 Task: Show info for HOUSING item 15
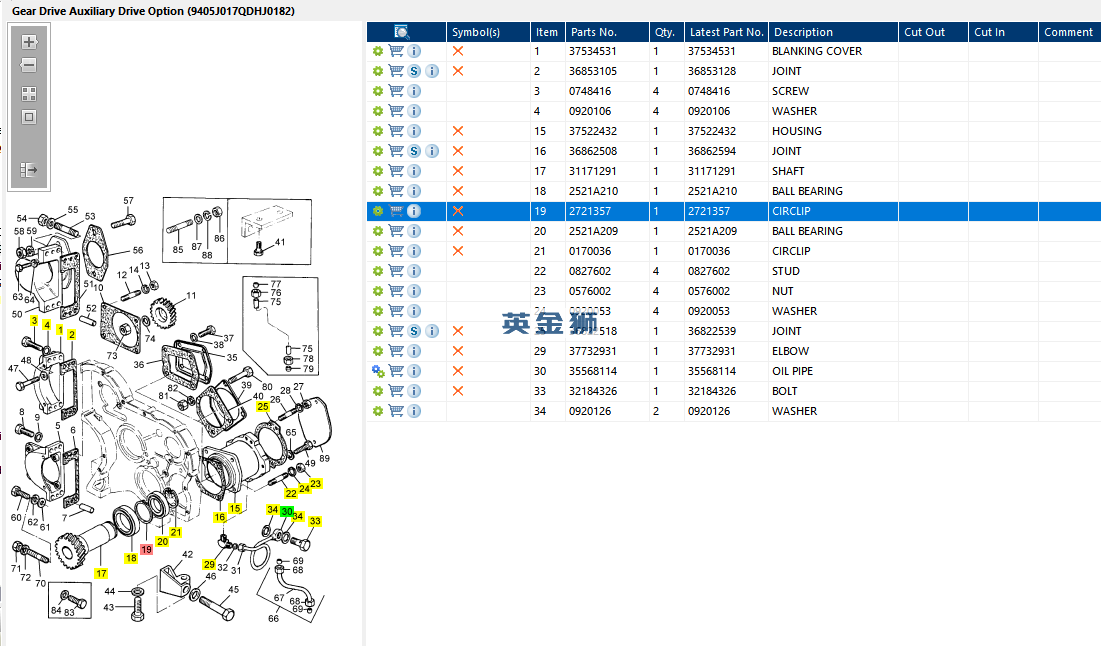pyautogui.click(x=414, y=131)
